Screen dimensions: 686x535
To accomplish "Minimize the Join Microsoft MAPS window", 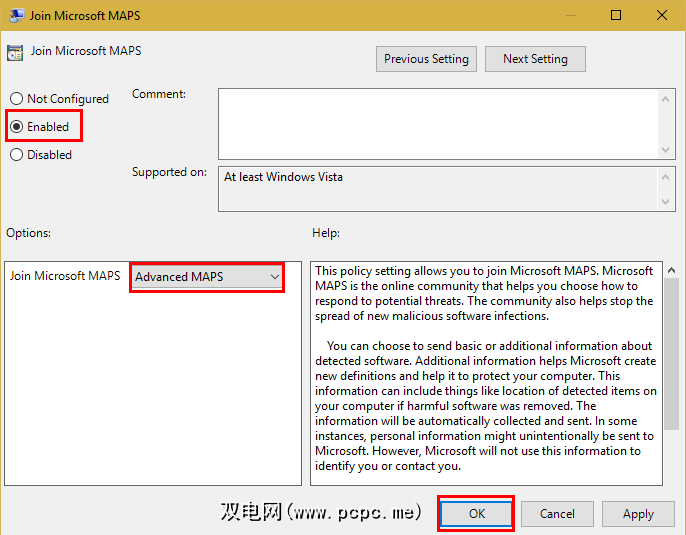I will 570,15.
